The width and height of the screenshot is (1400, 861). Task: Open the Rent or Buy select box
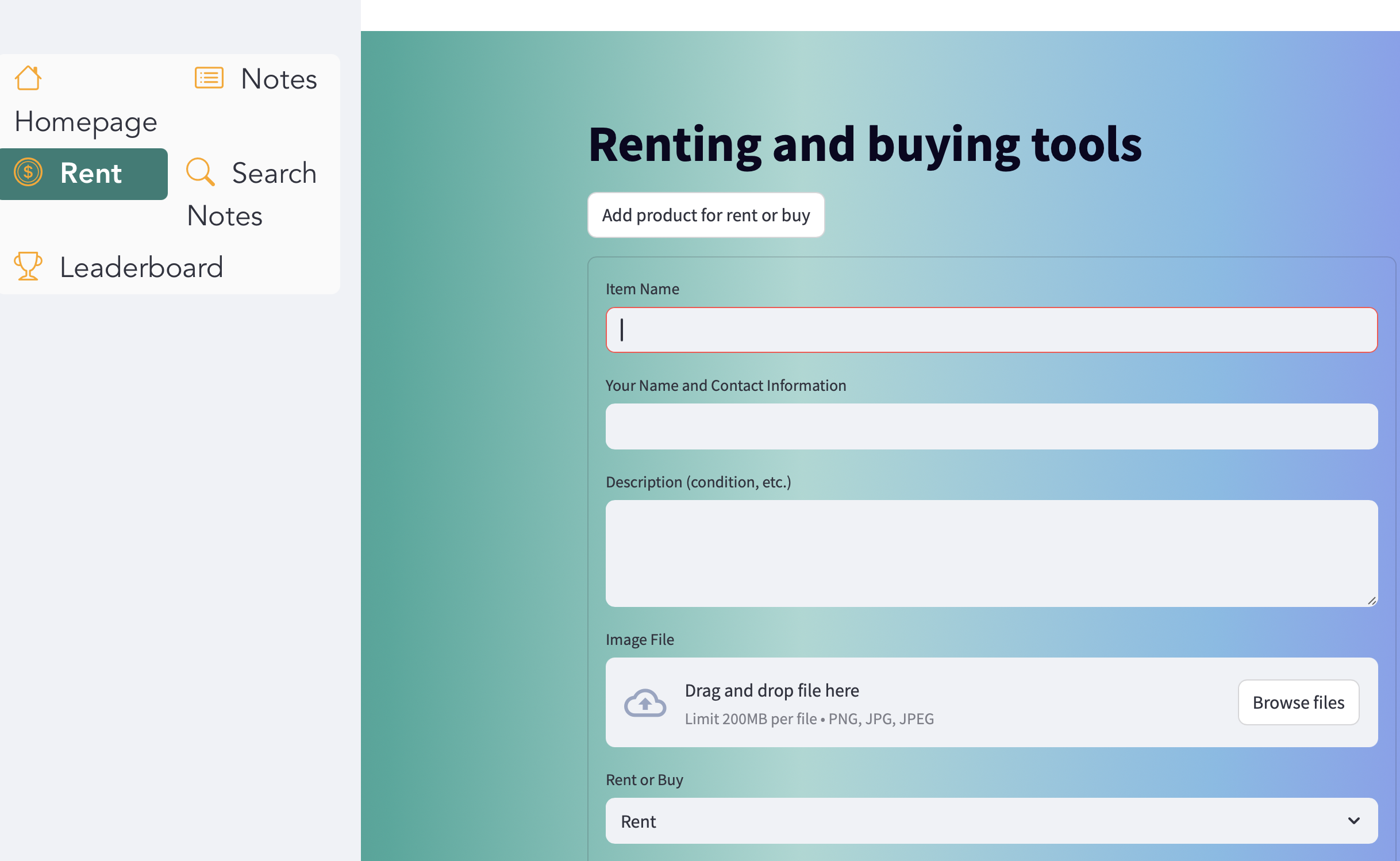coord(977,821)
